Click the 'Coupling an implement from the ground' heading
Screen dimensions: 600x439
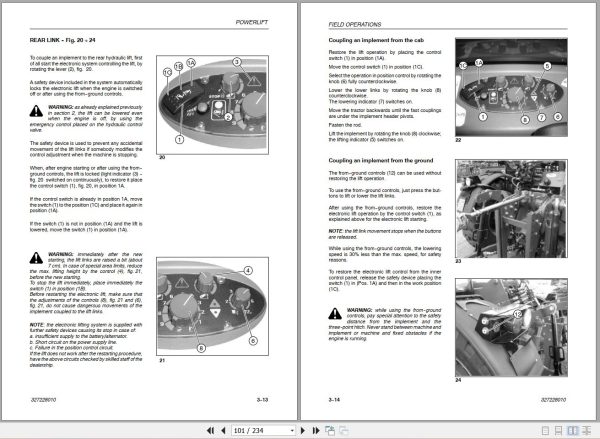381,160
